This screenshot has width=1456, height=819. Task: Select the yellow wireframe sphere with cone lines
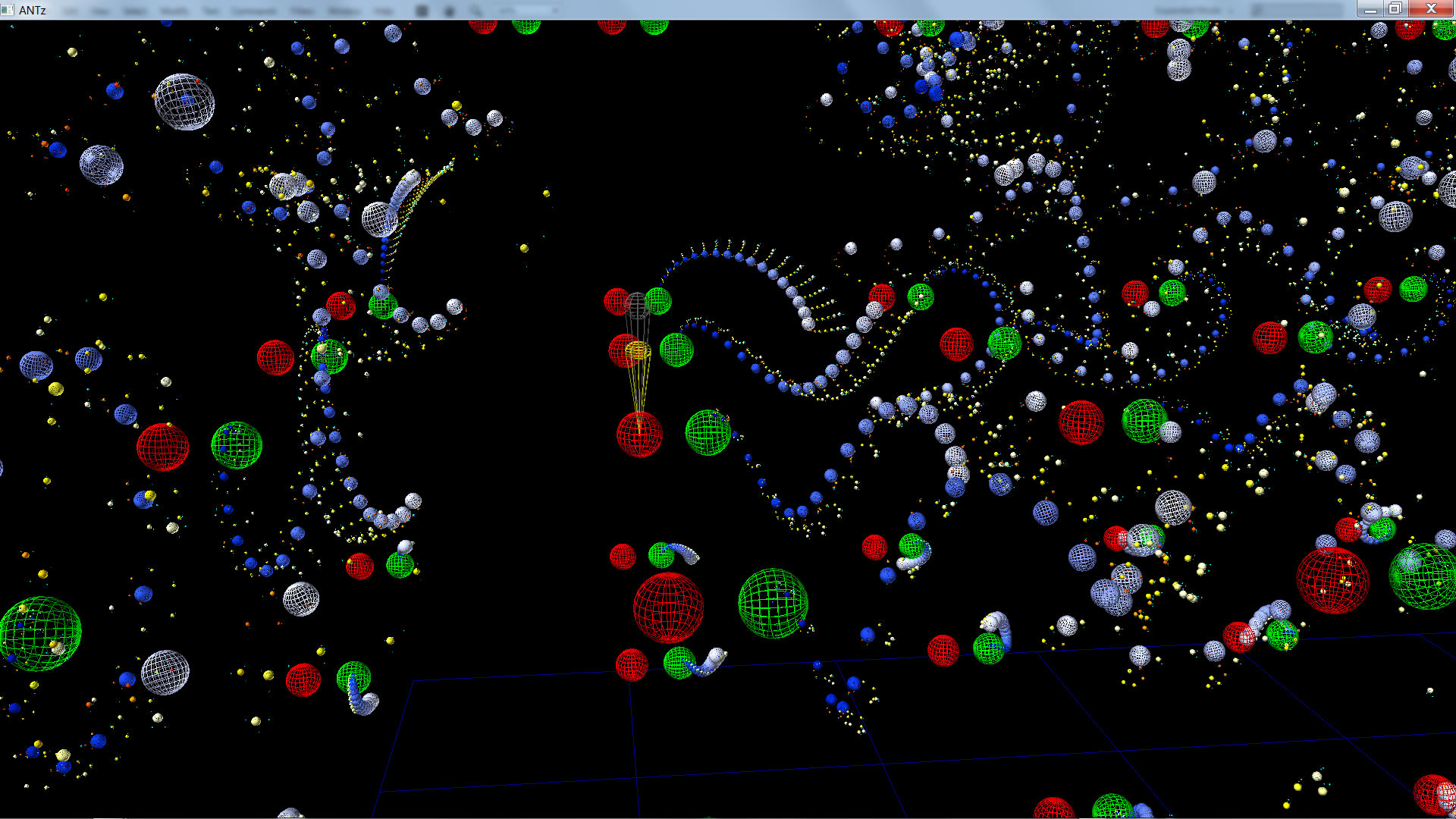point(638,351)
